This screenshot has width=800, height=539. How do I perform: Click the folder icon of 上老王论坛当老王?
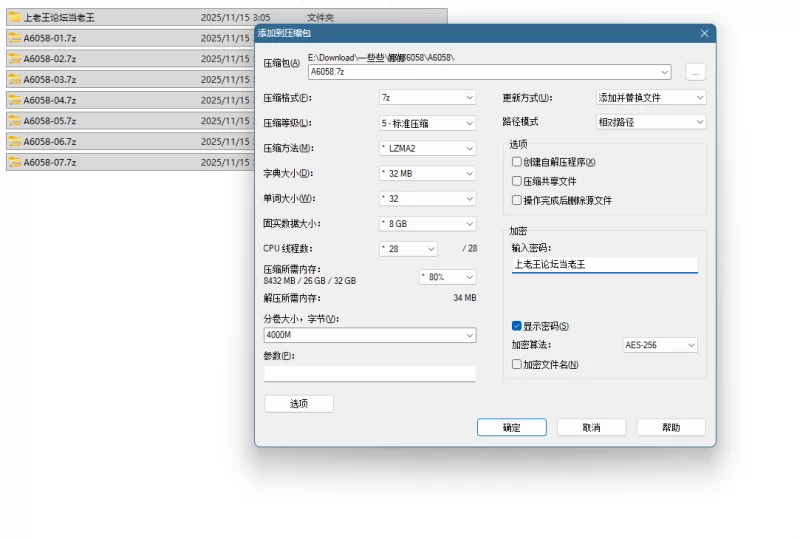tap(14, 17)
